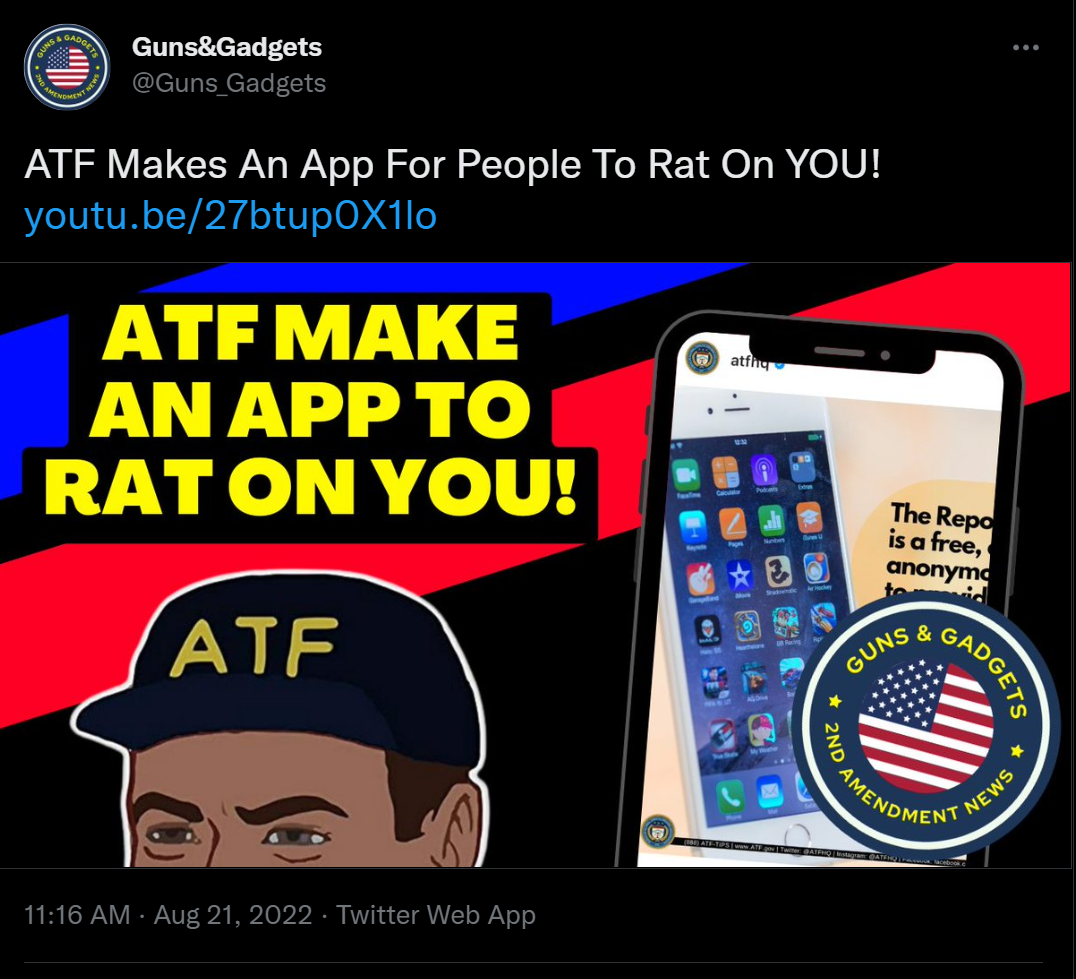Click the Mail envelope icon in phone dock
Image resolution: width=1076 pixels, height=979 pixels.
770,791
